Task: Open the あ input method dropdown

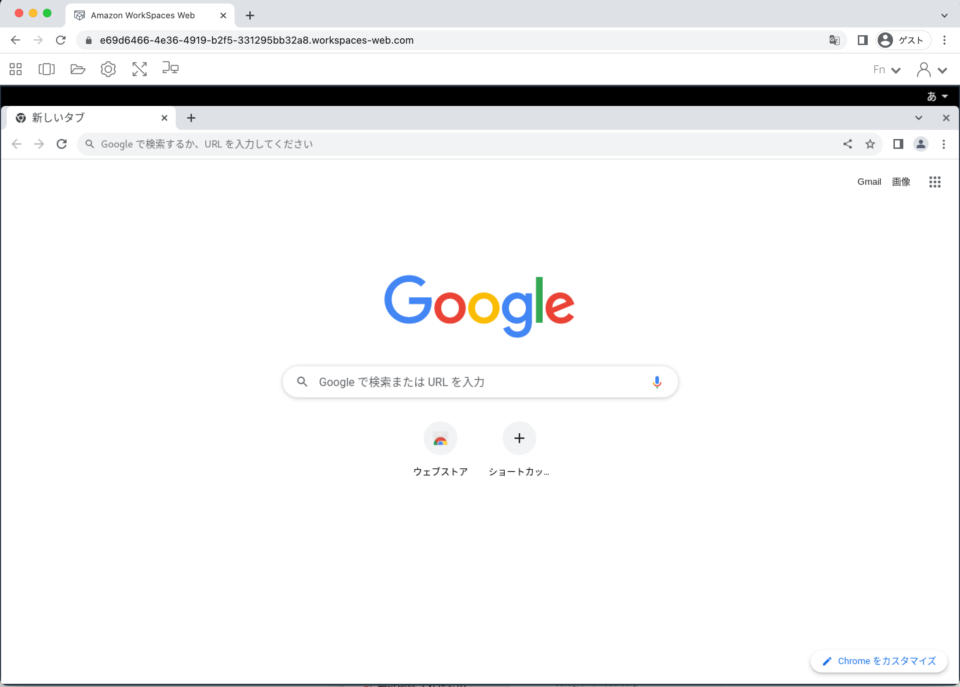Action: click(x=937, y=96)
